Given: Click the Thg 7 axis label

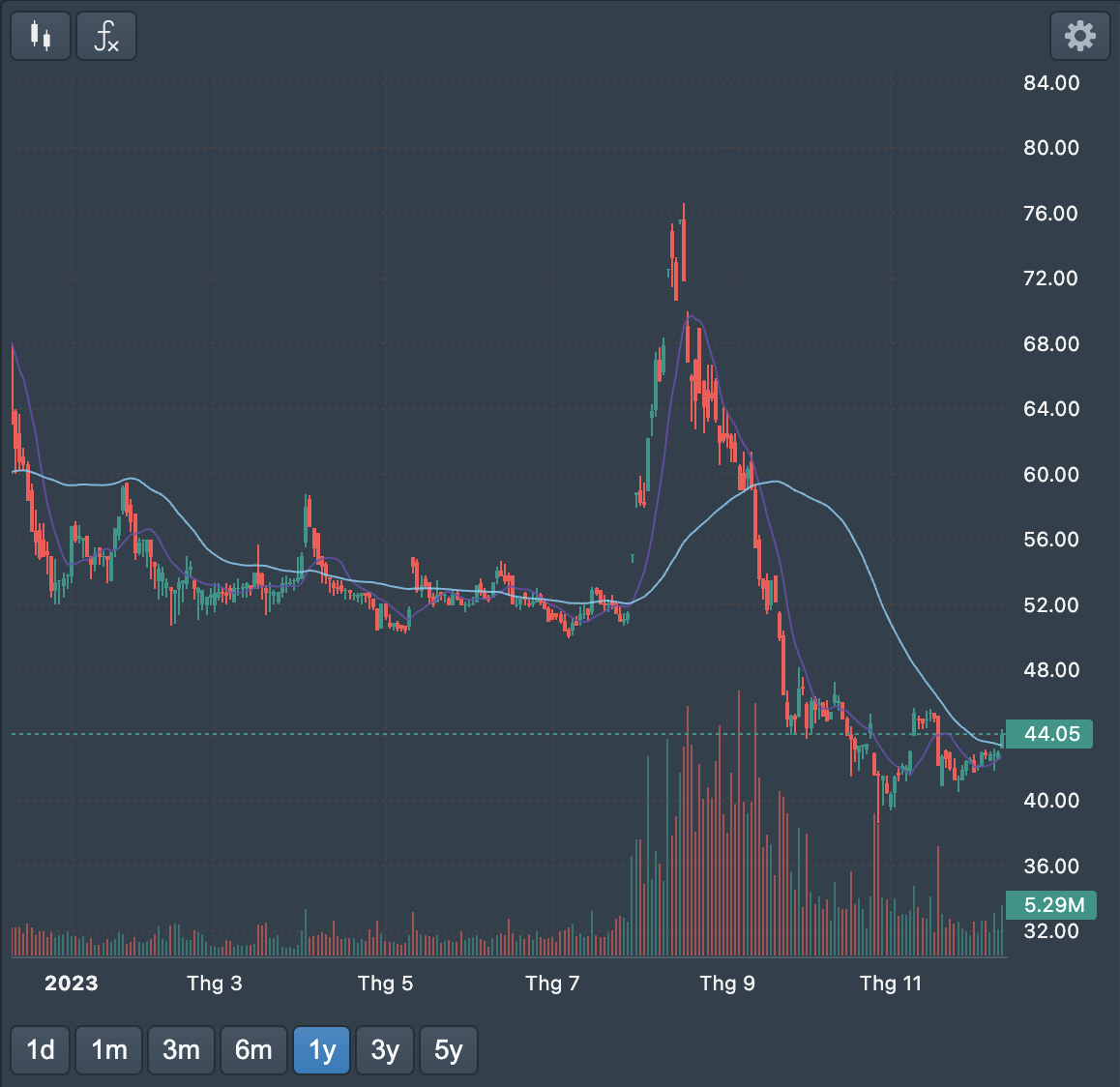Looking at the screenshot, I should (552, 984).
